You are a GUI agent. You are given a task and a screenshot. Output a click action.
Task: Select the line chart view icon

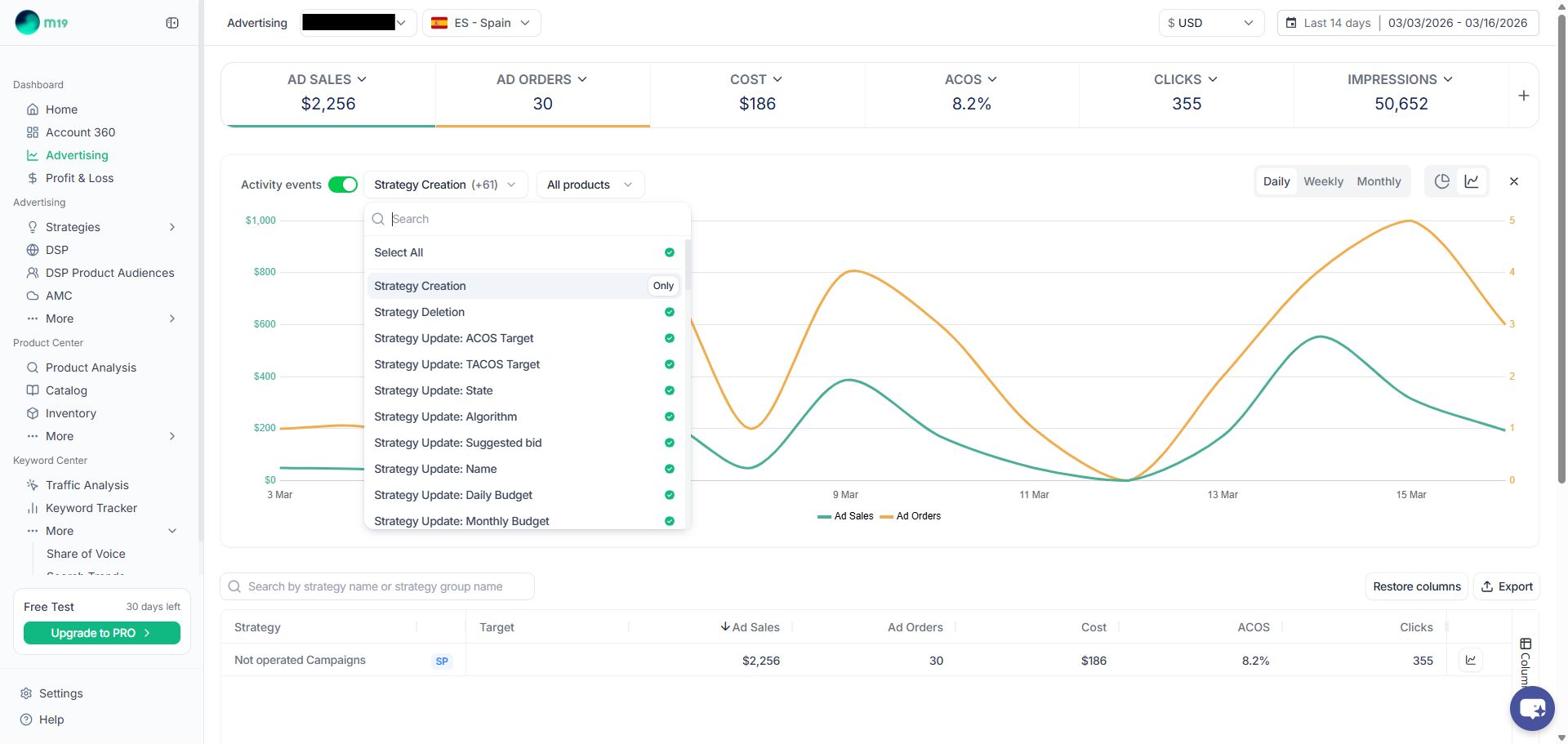click(x=1472, y=181)
